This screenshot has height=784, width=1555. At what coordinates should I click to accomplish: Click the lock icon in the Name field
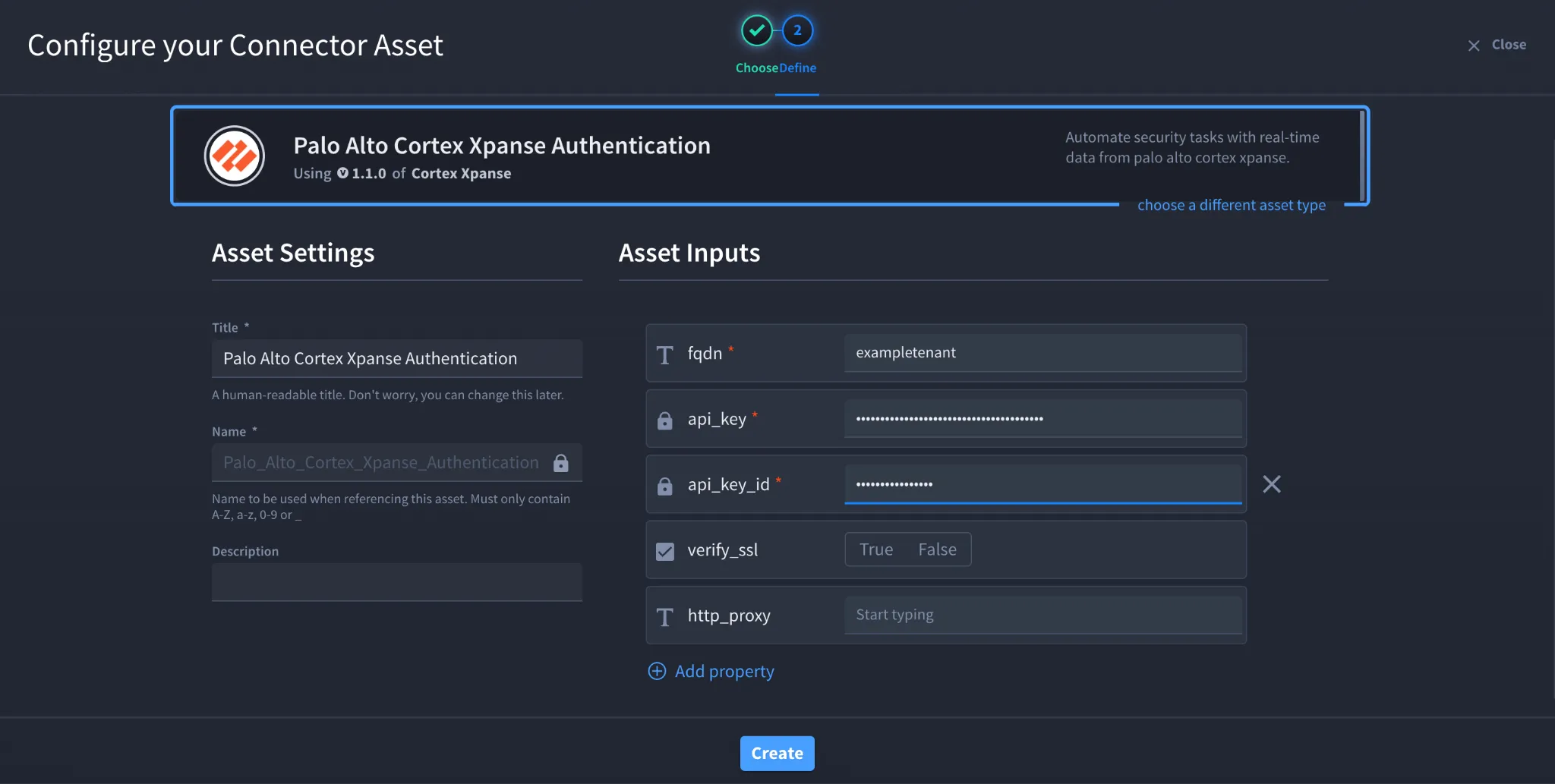tap(561, 463)
